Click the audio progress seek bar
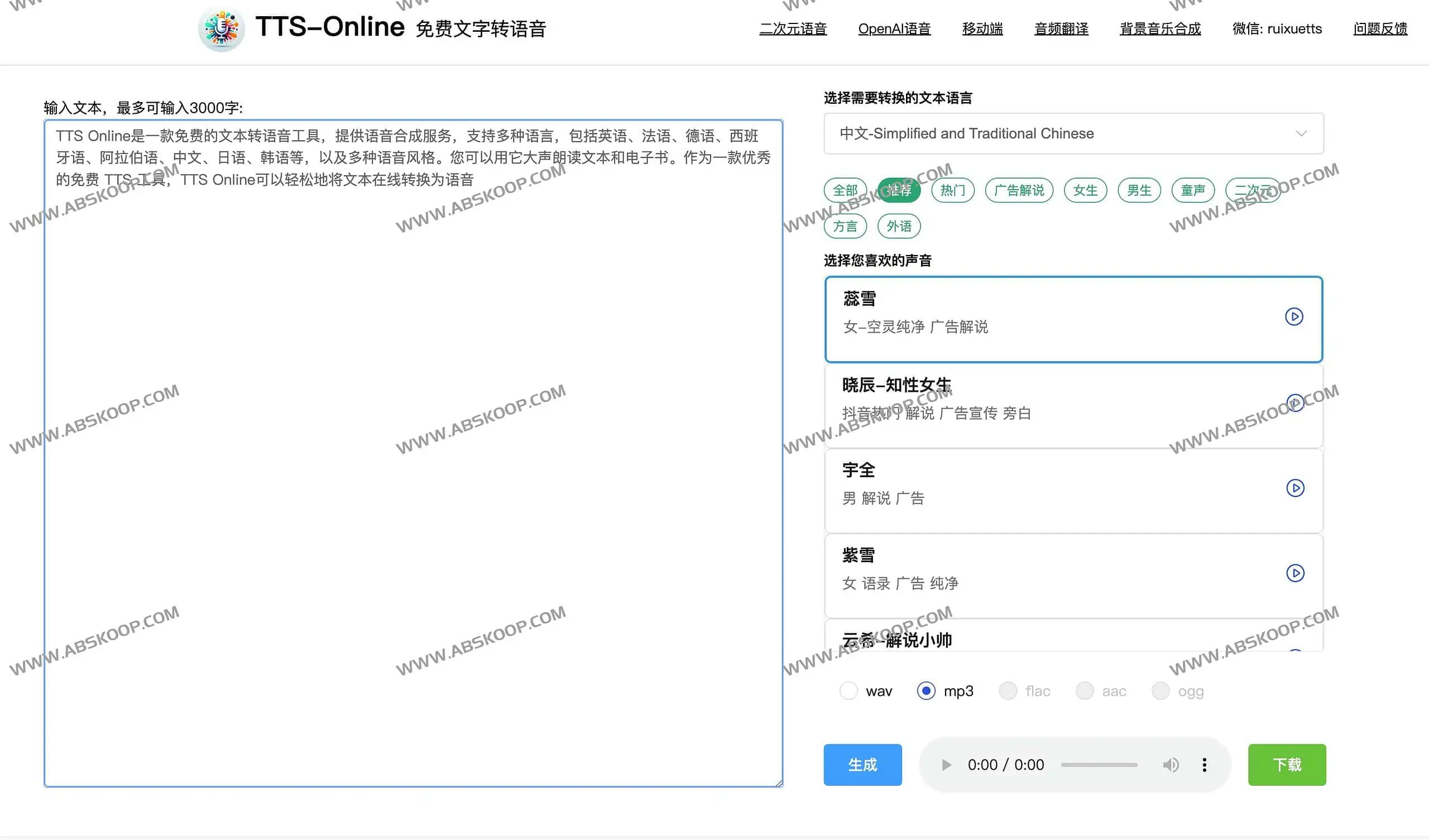1429x840 pixels. pyautogui.click(x=1099, y=765)
